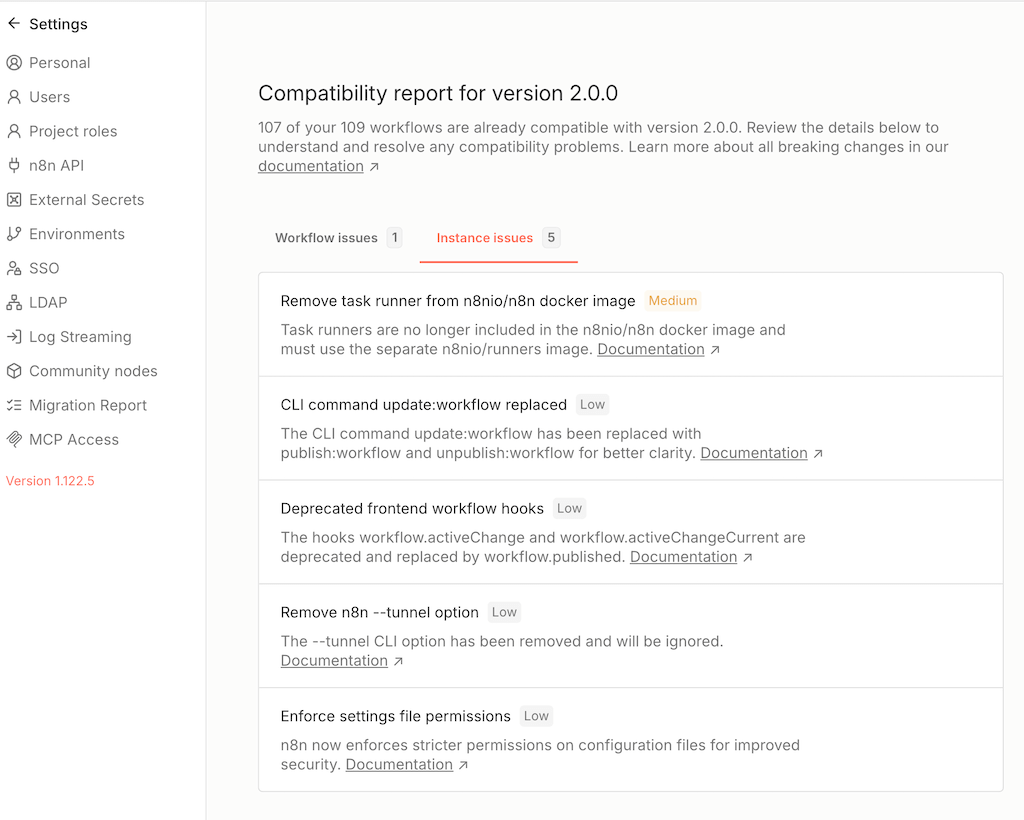This screenshot has width=1024, height=820.
Task: Open Environments branch icon
Action: (14, 234)
